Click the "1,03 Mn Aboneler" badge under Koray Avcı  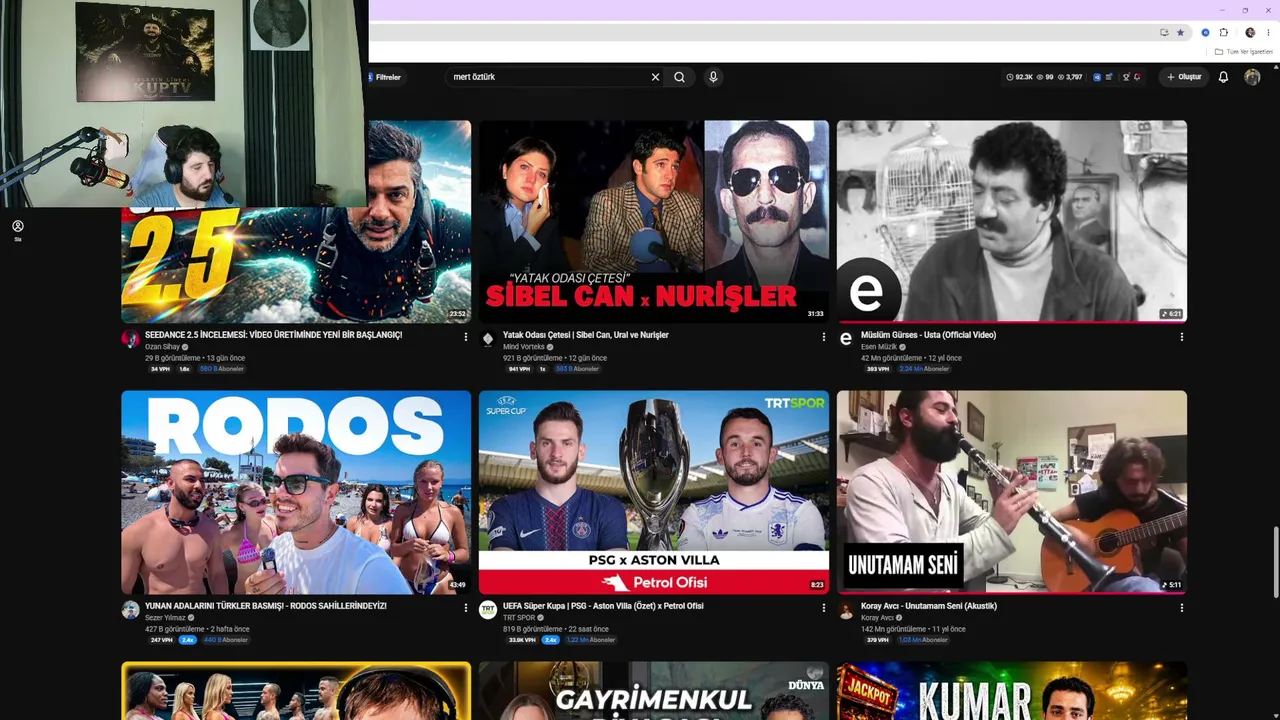(x=922, y=640)
